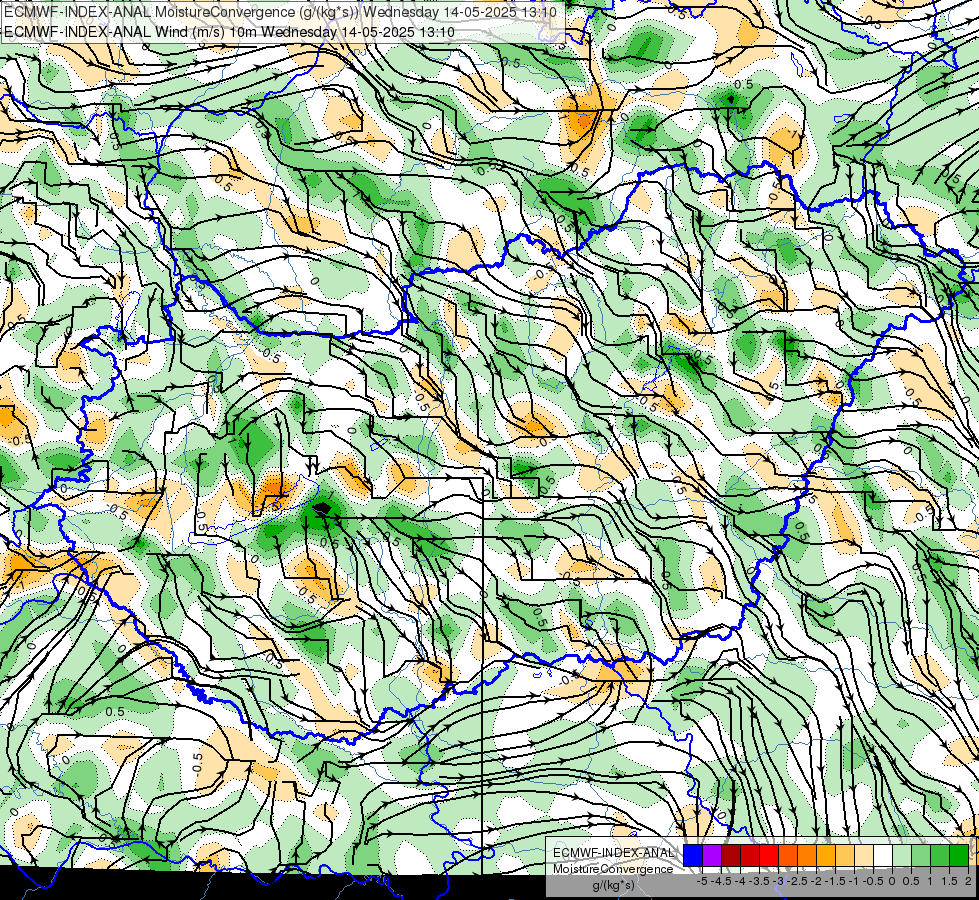The width and height of the screenshot is (979, 900).
Task: Click the legend label MoistureConvergence
Action: click(x=613, y=869)
